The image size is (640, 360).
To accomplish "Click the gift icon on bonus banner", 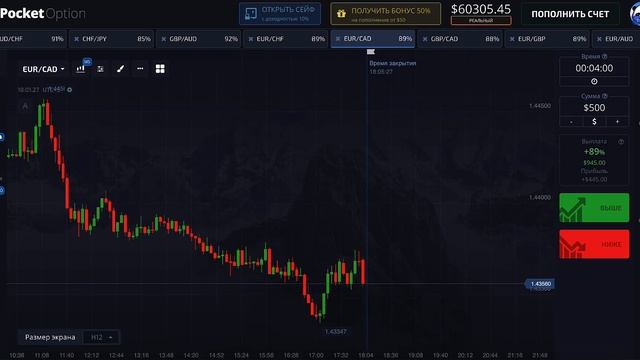I will pyautogui.click(x=341, y=14).
